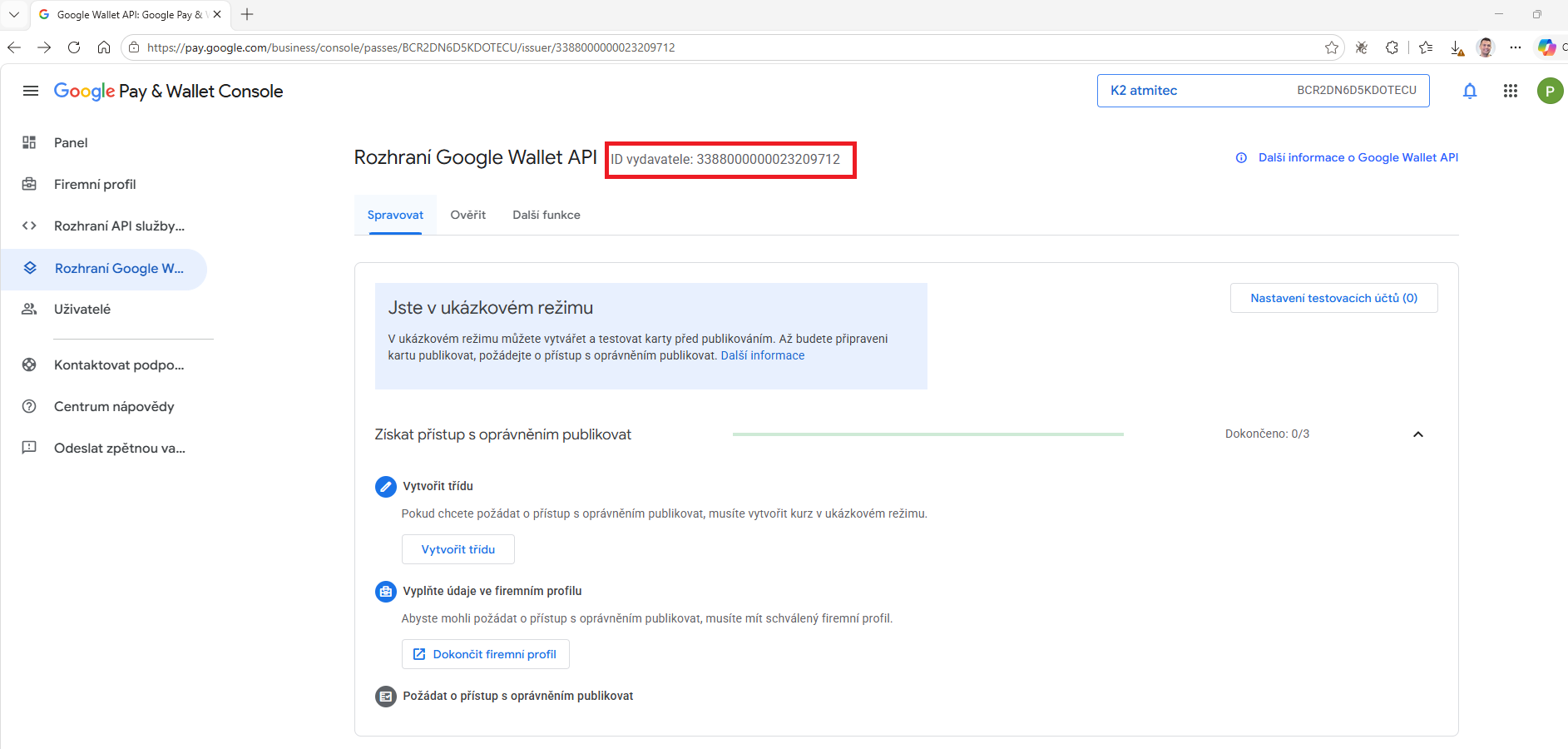Follow the Další informace link in banner
This screenshot has height=749, width=1568.
[763, 355]
